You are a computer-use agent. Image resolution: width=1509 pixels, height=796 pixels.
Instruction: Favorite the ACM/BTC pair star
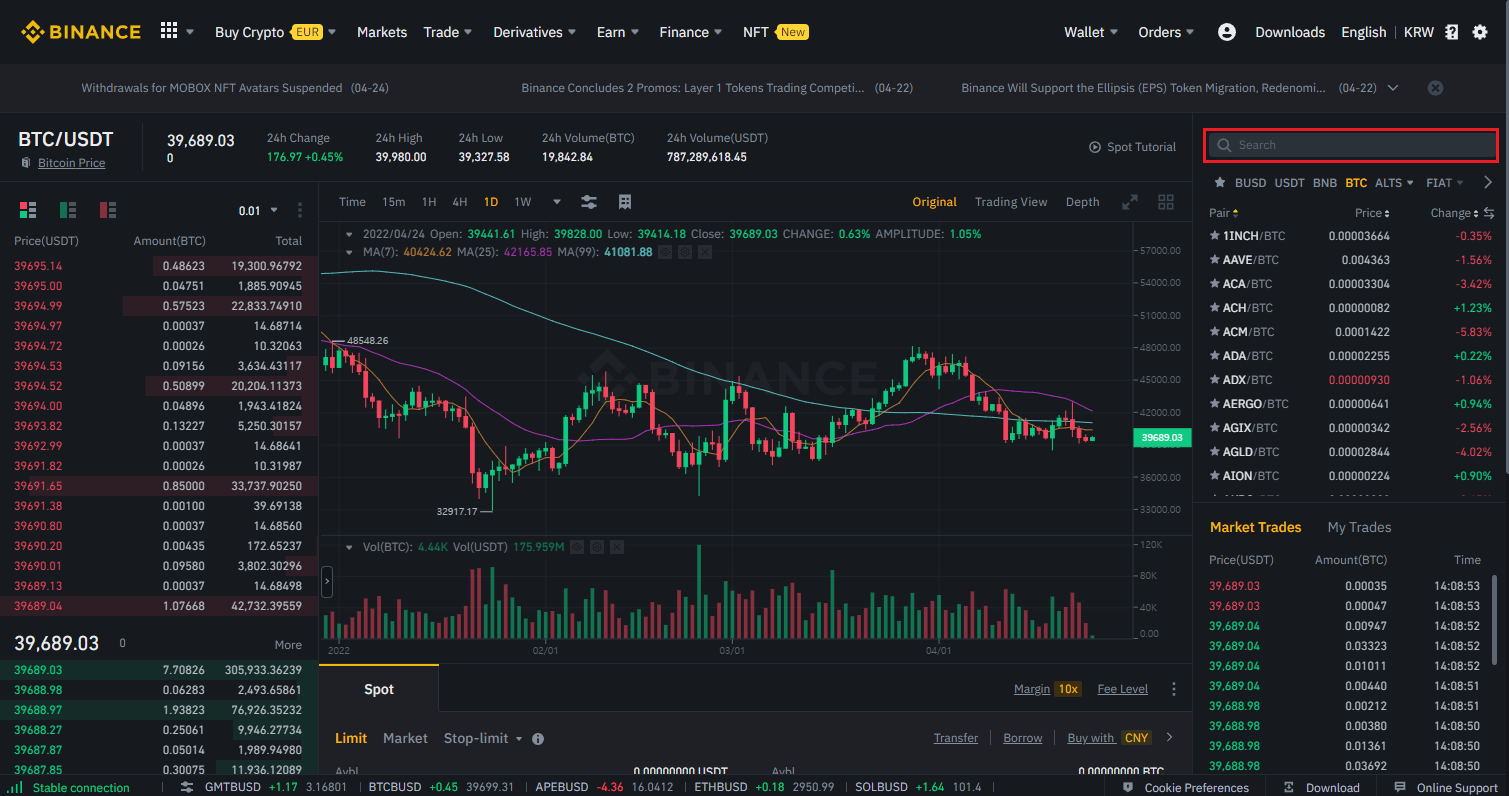click(1214, 332)
